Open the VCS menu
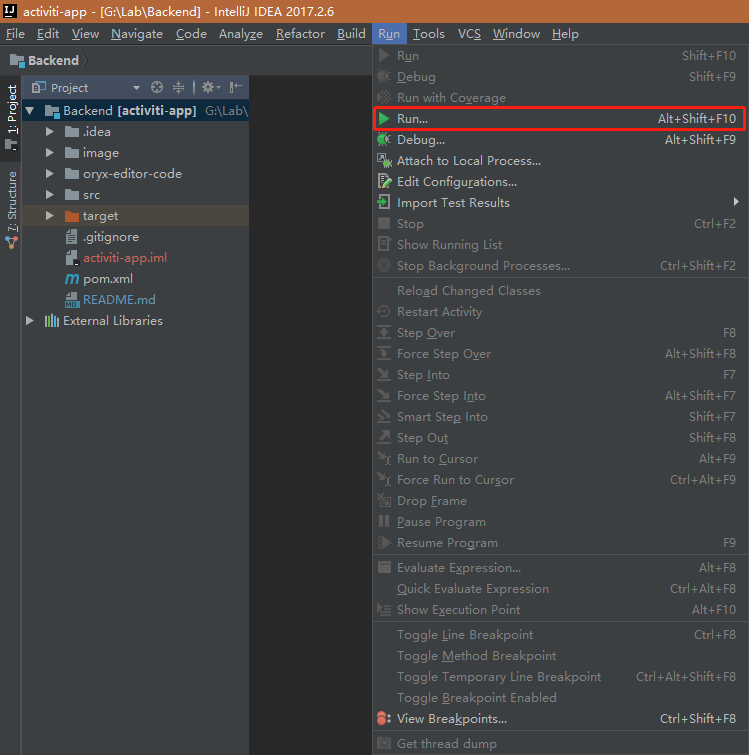Viewport: 749px width, 755px height. [x=469, y=34]
